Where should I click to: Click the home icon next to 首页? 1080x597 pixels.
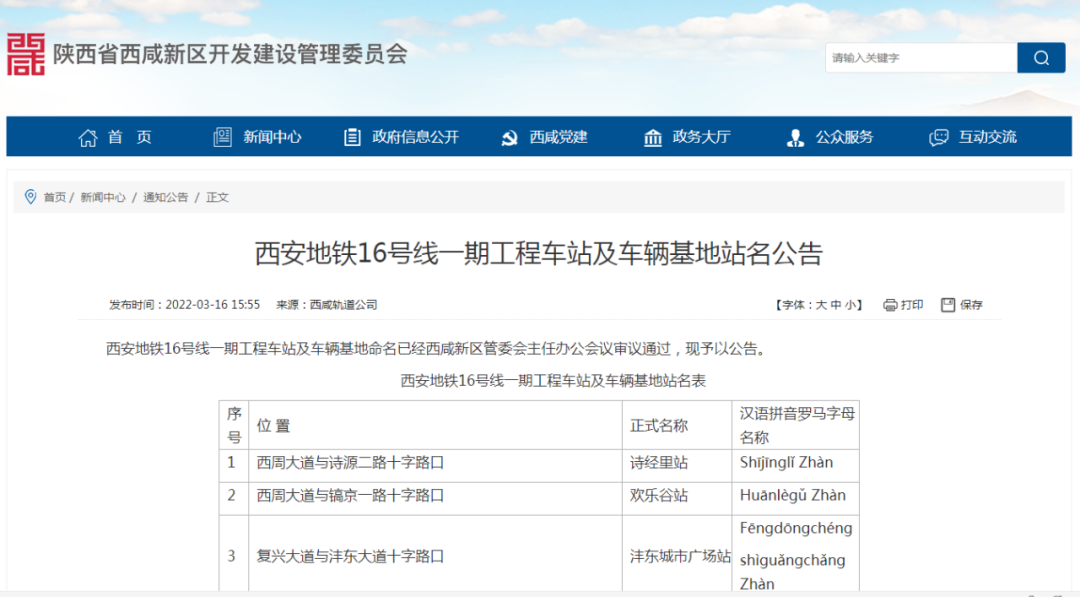tap(88, 137)
